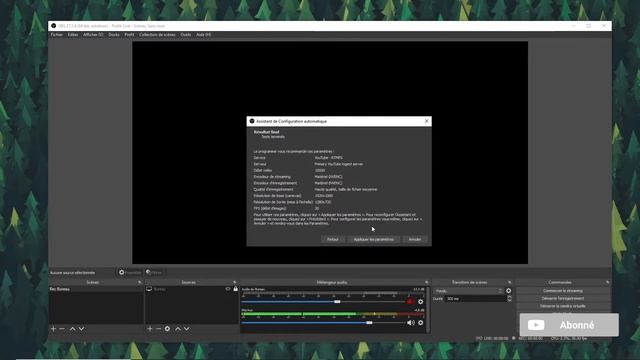Remove selected source with minus icon
The height and width of the screenshot is (360, 640).
coord(158,329)
